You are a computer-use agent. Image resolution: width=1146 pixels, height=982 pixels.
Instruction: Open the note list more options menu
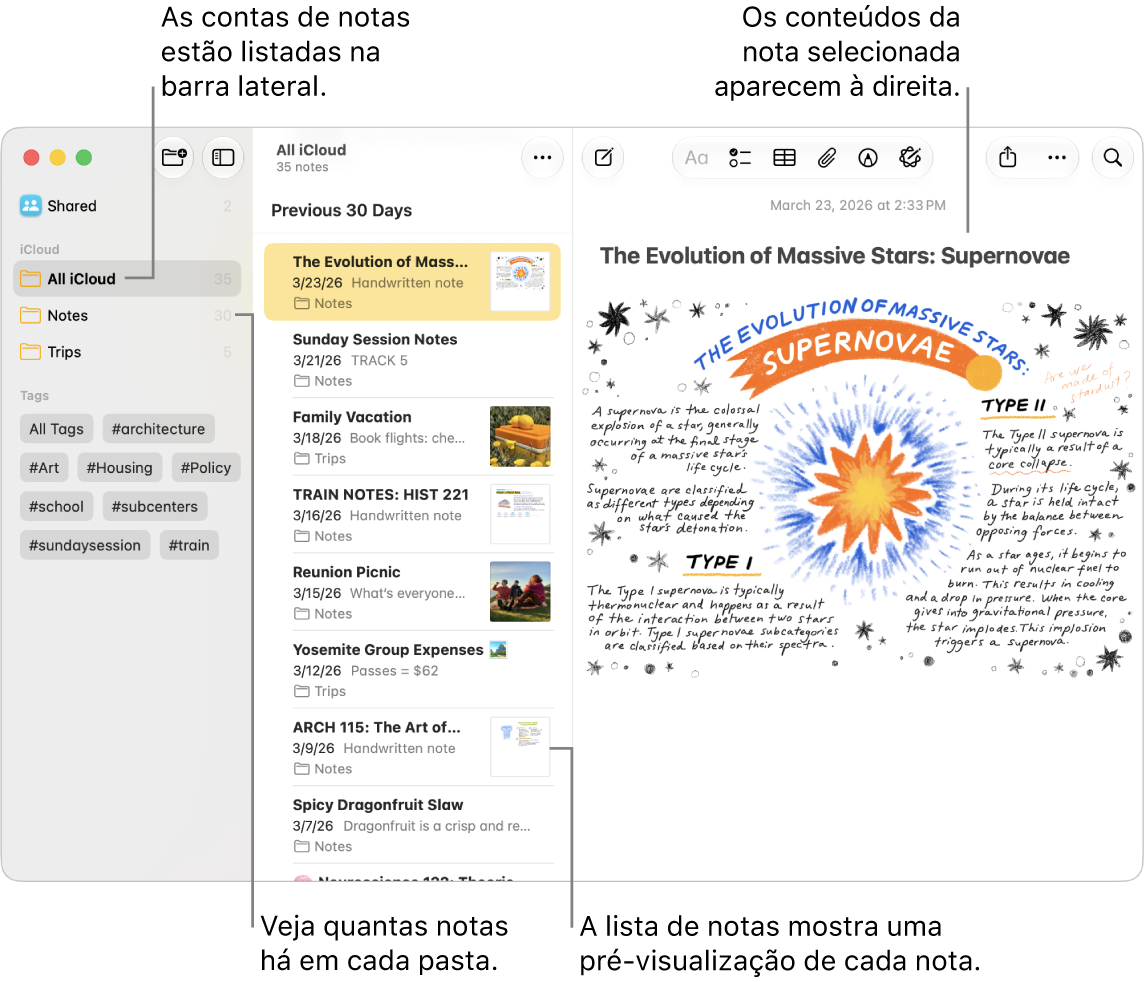coord(542,157)
